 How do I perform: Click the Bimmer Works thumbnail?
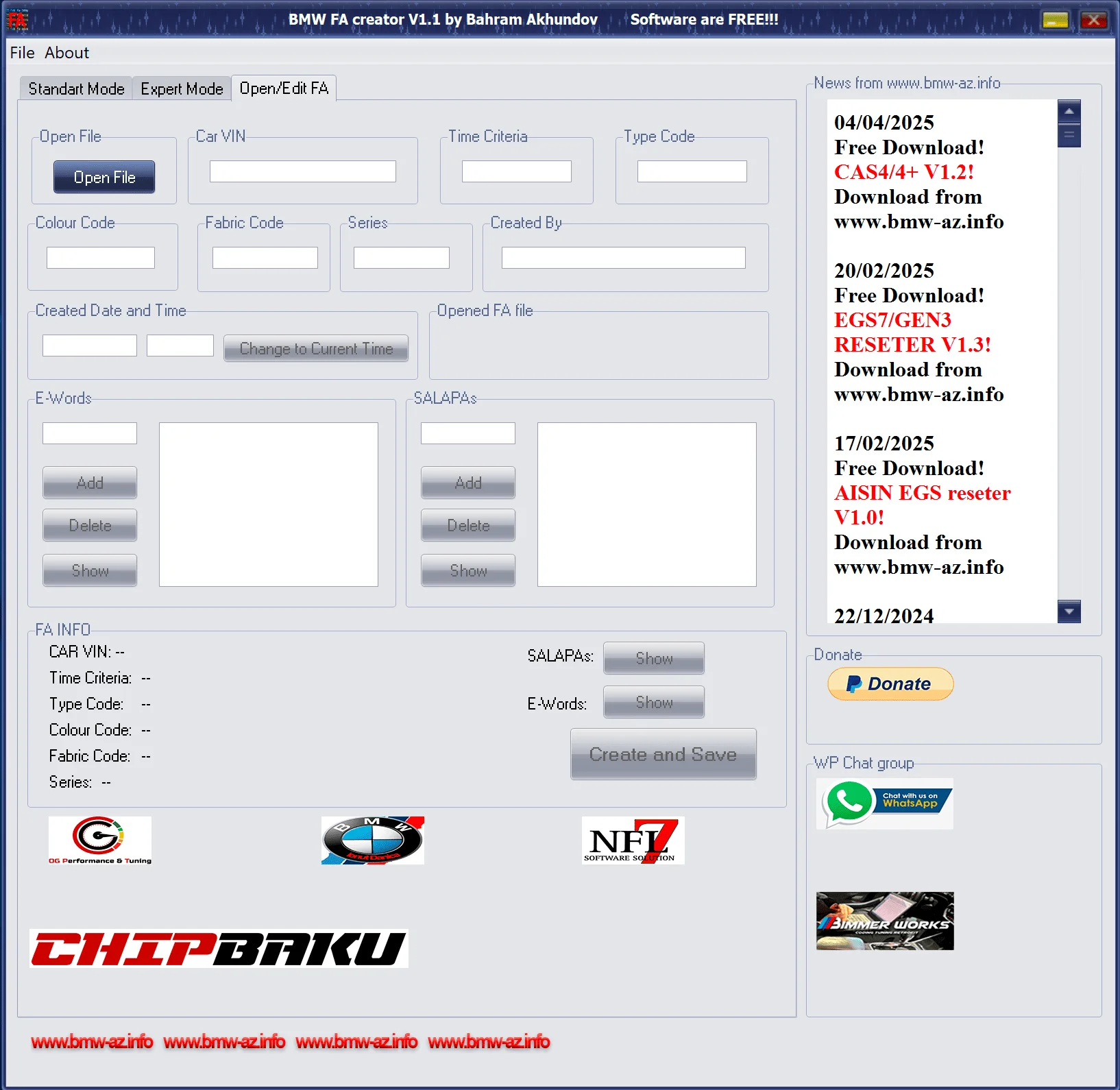click(x=885, y=921)
